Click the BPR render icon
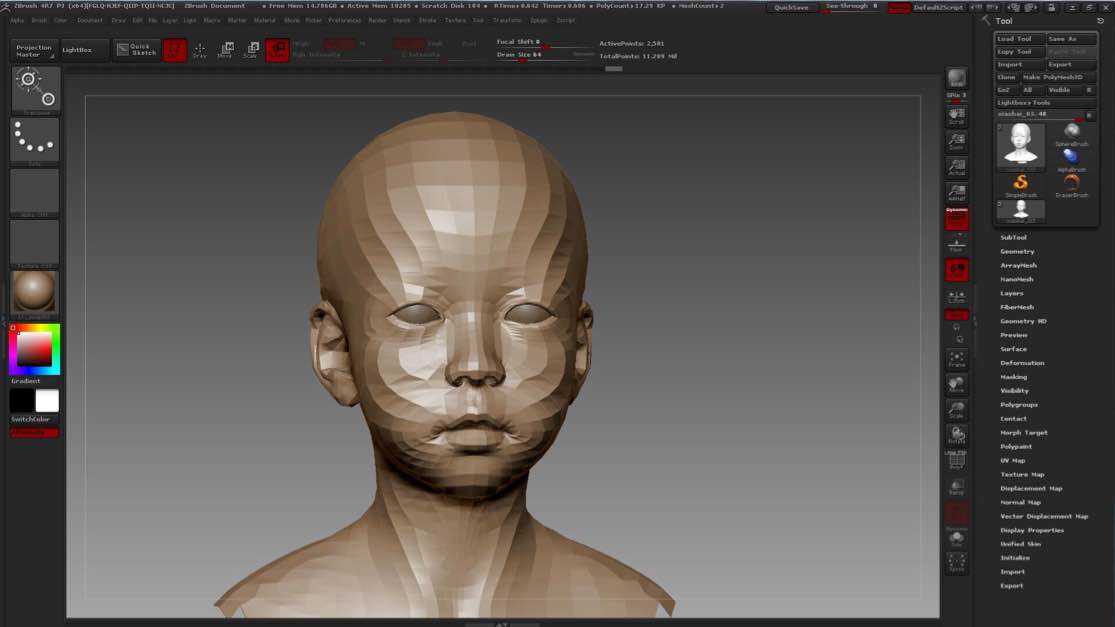 tap(956, 77)
